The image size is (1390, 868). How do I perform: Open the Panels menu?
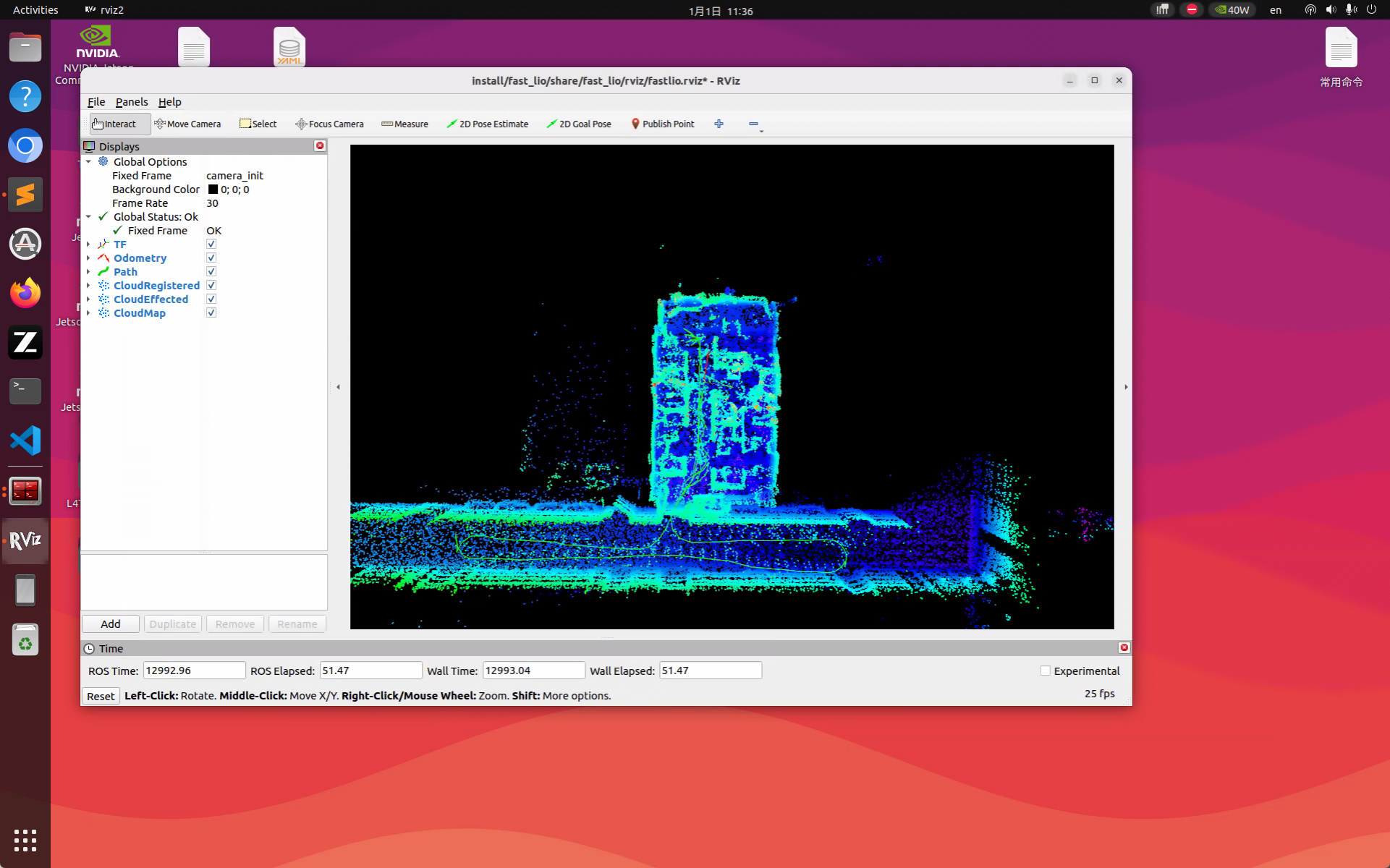click(132, 102)
